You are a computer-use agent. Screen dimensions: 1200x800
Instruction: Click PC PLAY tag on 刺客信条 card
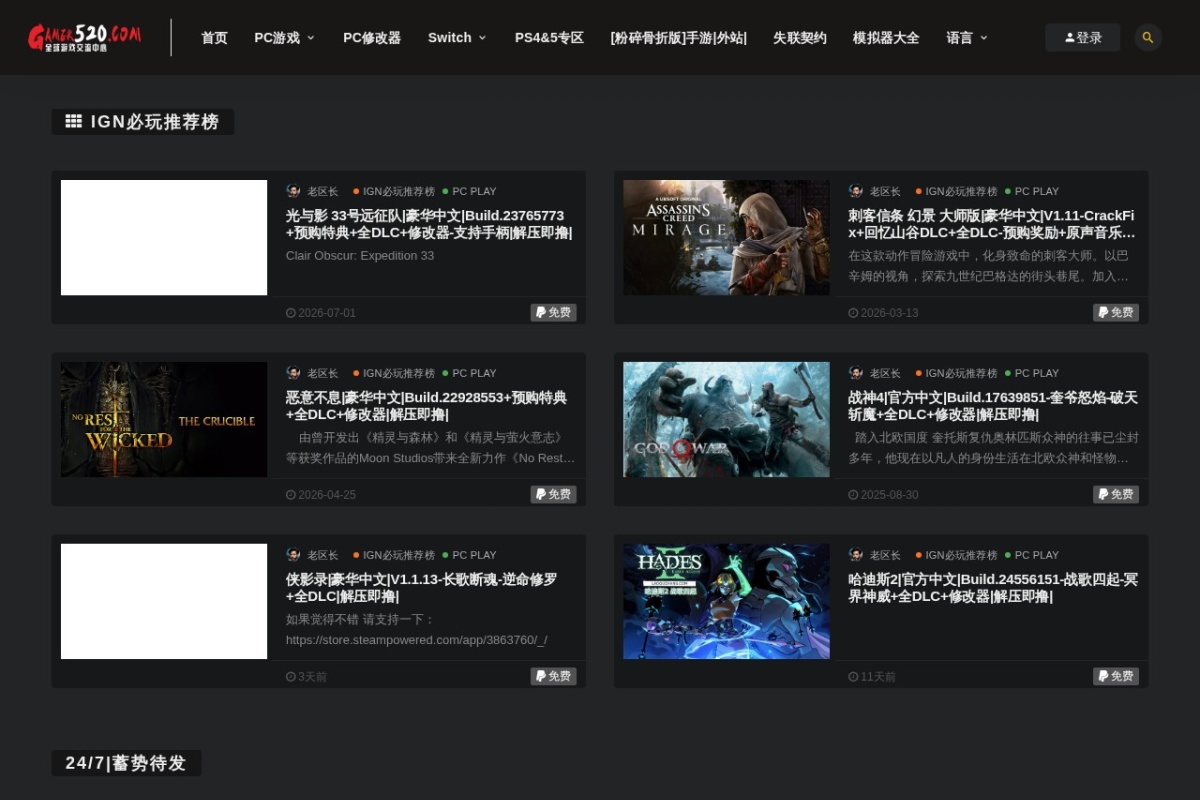(x=1032, y=191)
